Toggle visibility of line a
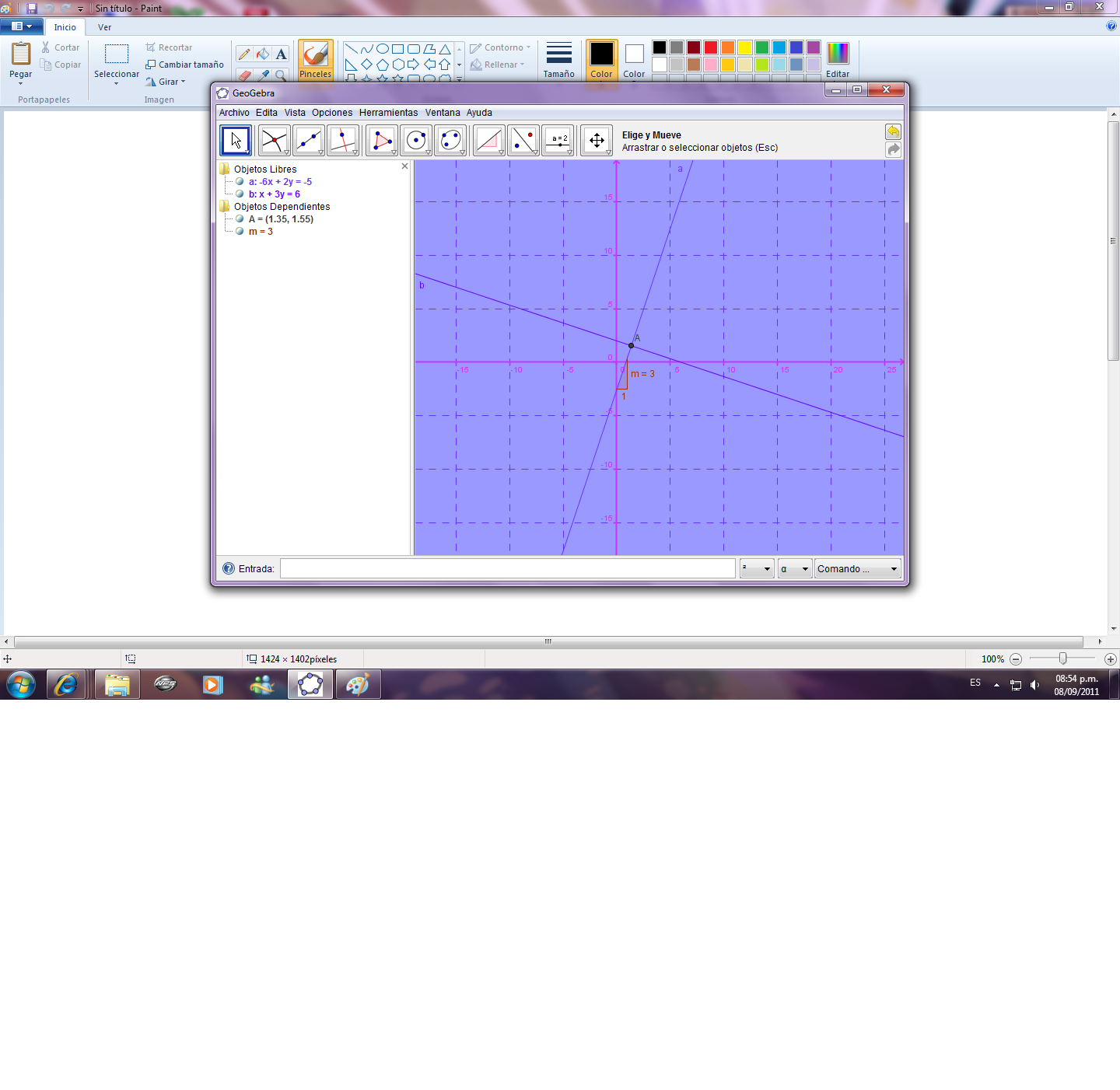 pyautogui.click(x=240, y=181)
